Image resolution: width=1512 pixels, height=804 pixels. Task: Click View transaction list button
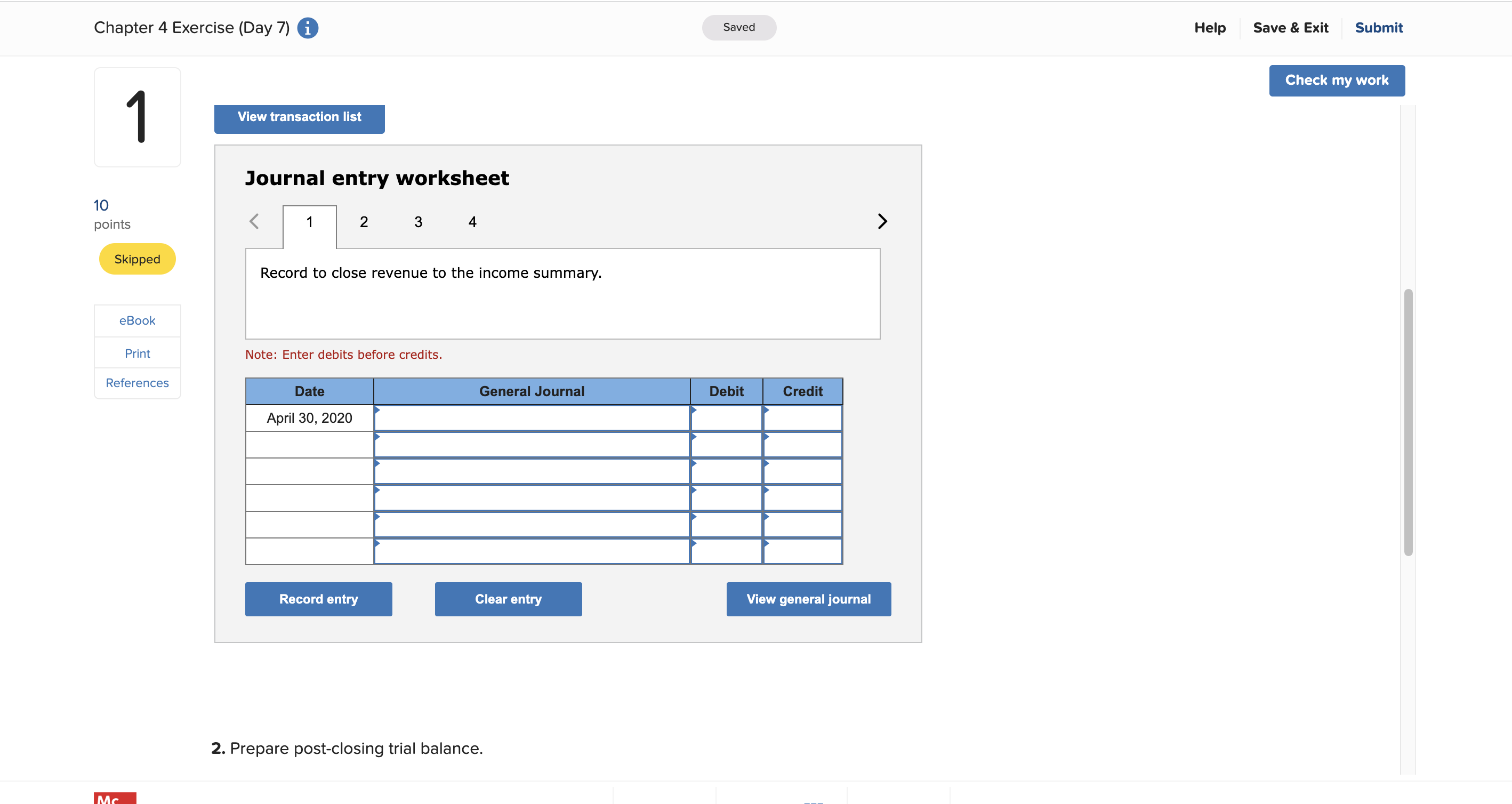(x=299, y=117)
